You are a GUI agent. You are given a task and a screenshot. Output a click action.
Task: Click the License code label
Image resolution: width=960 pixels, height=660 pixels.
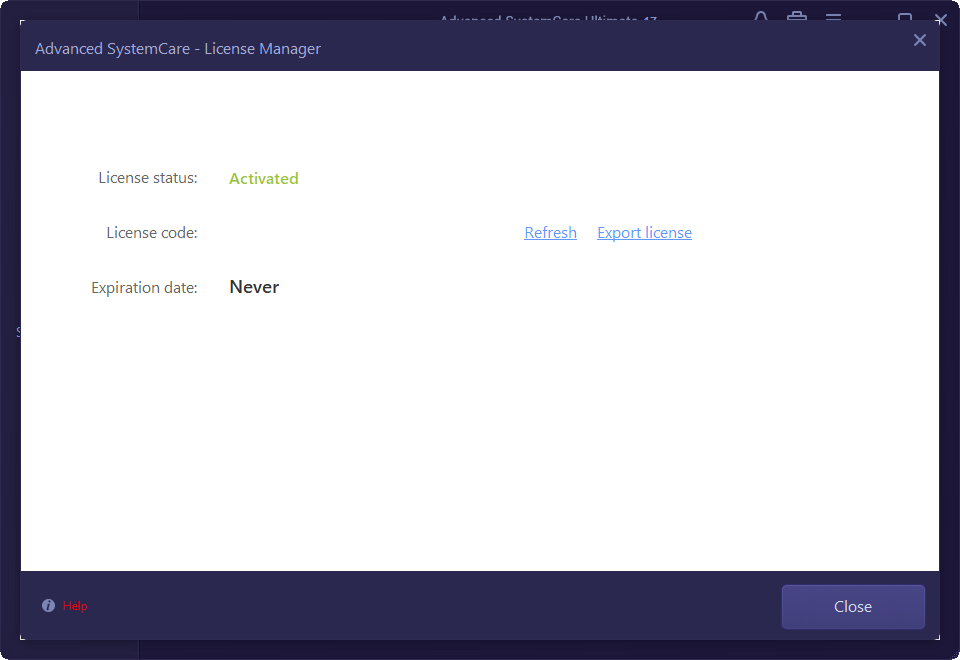tap(152, 233)
